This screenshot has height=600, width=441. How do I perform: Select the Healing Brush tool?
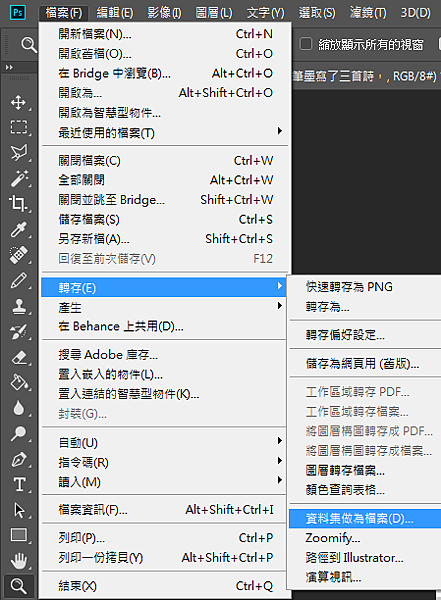pos(18,255)
